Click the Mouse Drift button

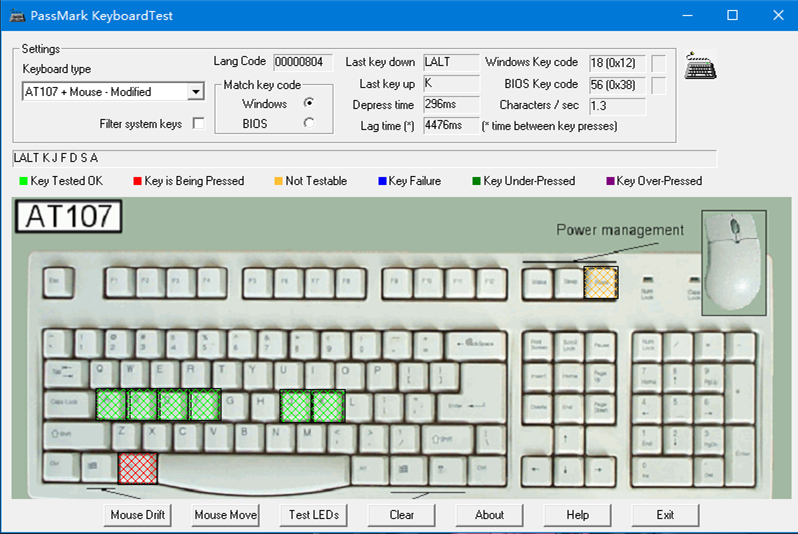pos(137,515)
